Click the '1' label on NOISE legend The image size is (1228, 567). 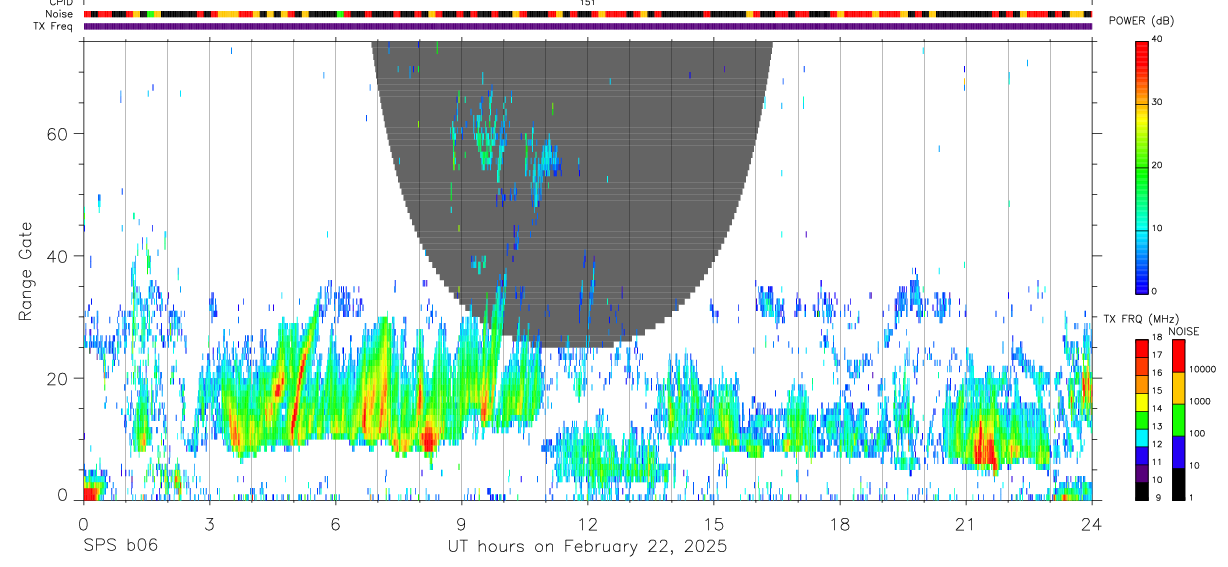1190,497
